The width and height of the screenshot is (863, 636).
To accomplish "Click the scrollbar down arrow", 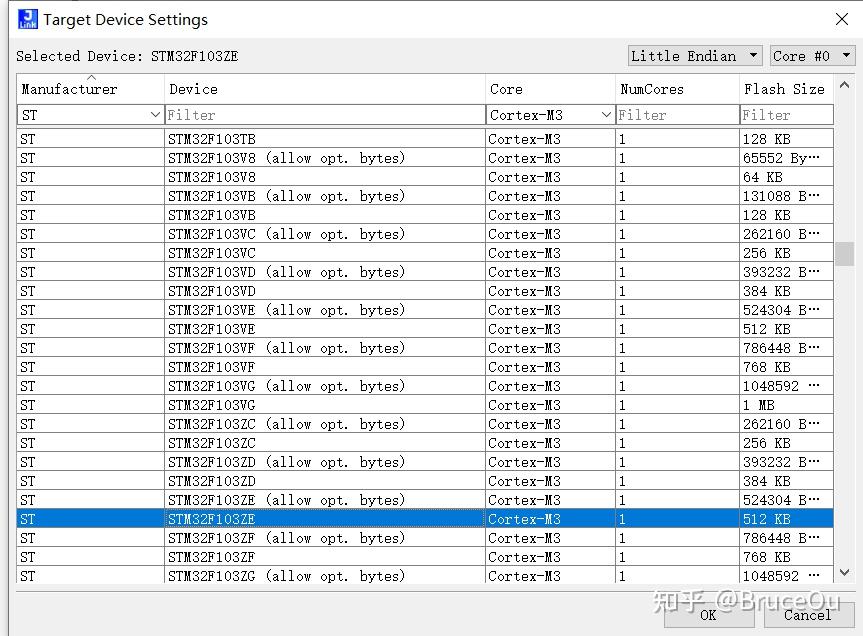I will pyautogui.click(x=844, y=573).
